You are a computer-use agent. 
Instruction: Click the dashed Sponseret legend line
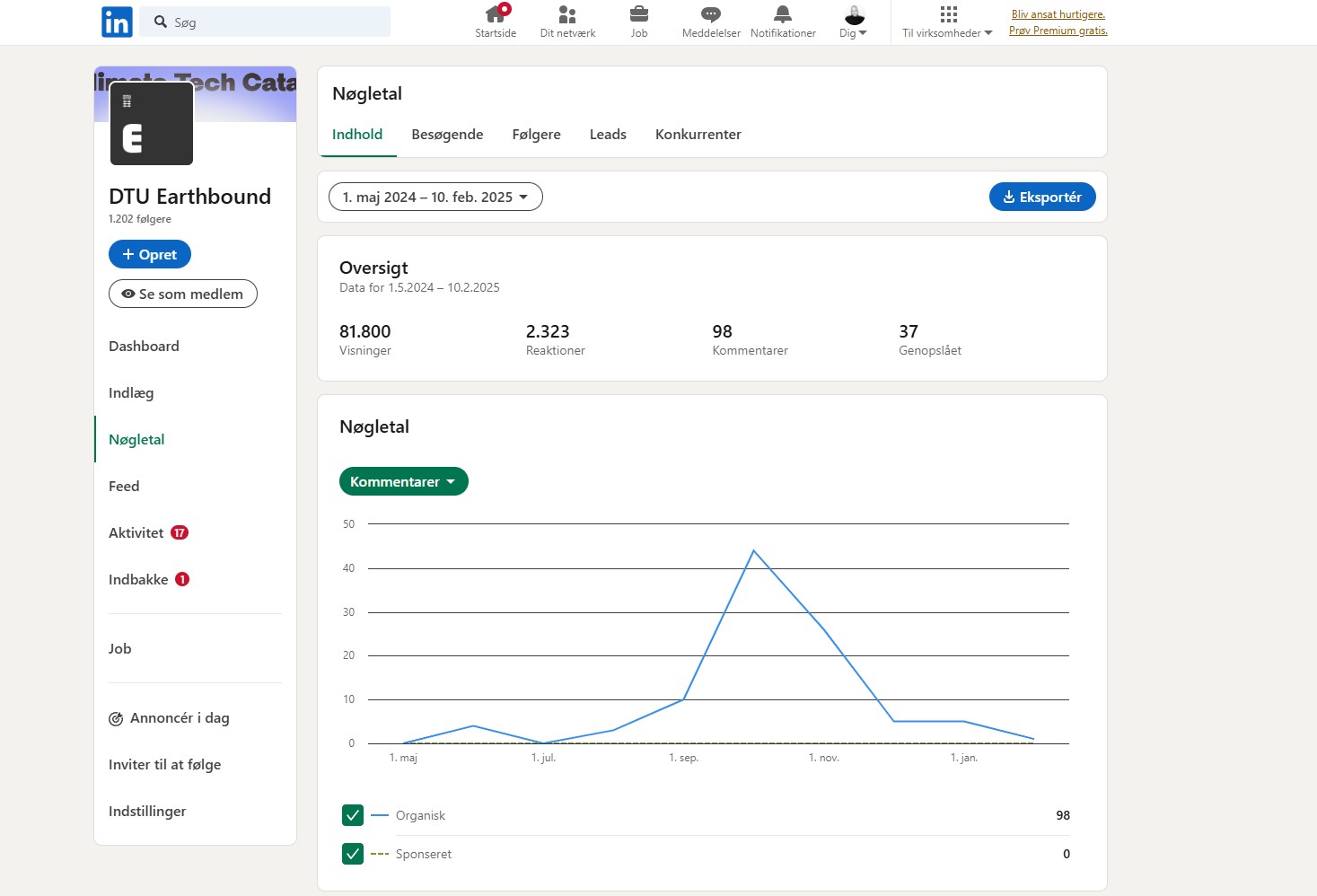pos(380,854)
